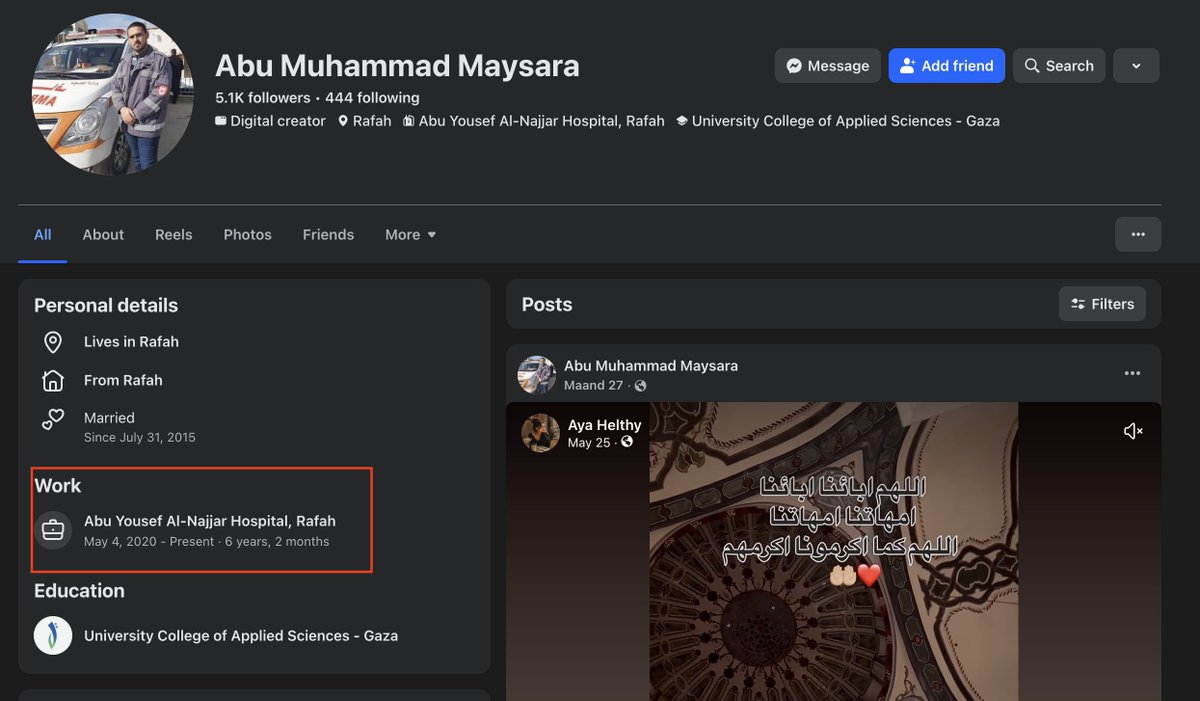This screenshot has height=701, width=1200.
Task: Open the Reels tab
Action: coord(174,235)
